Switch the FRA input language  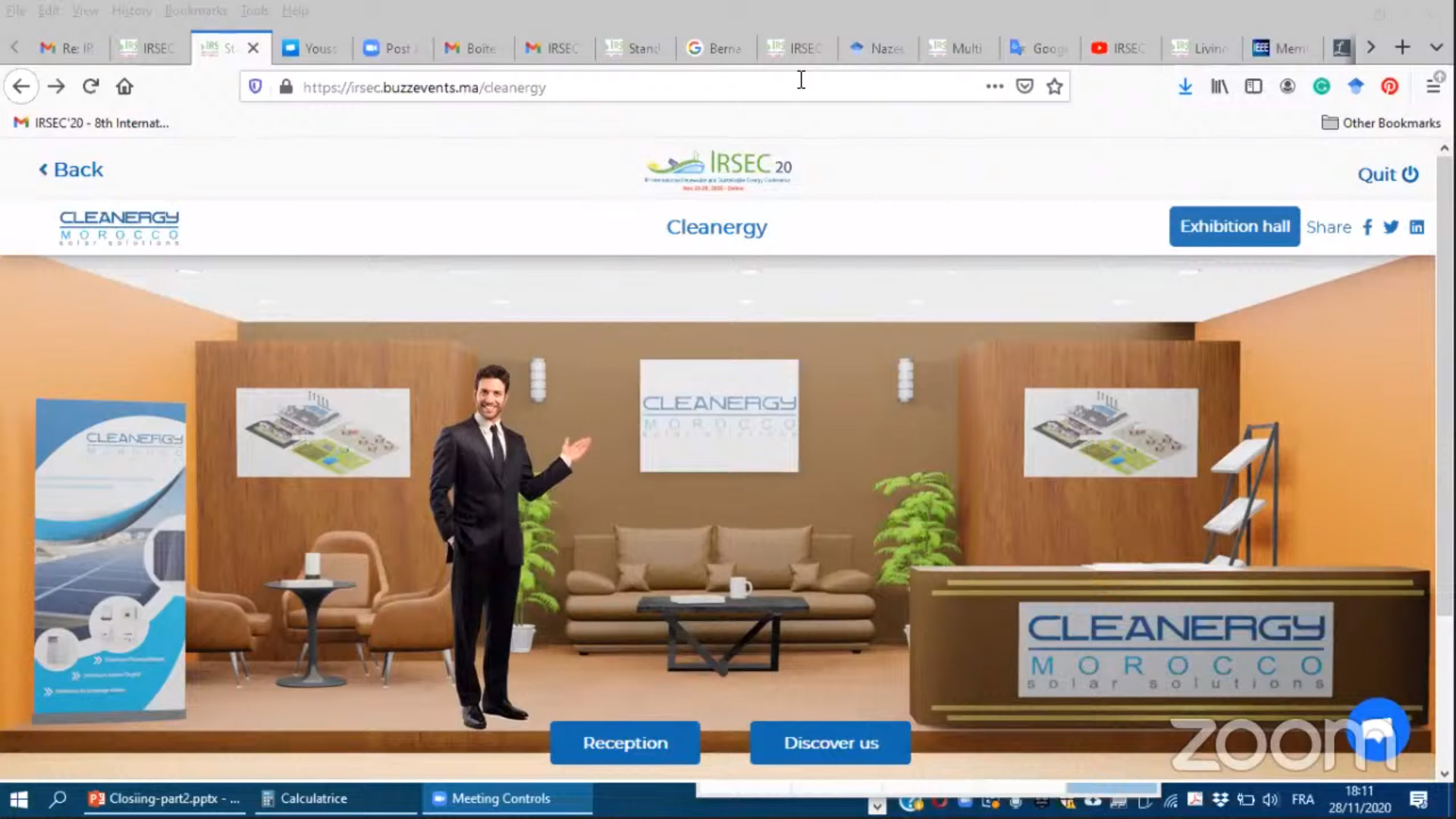pos(1303,800)
